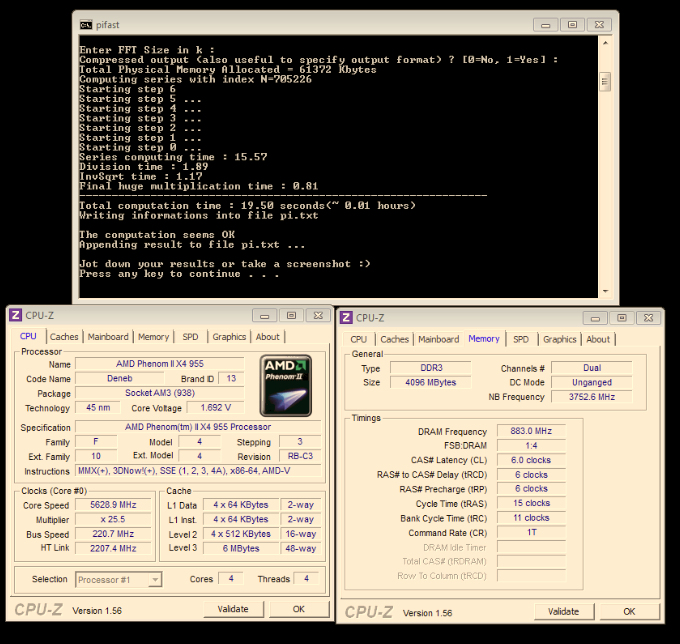The width and height of the screenshot is (680, 644).
Task: Open About tab in right CPU-Z window
Action: coord(598,339)
